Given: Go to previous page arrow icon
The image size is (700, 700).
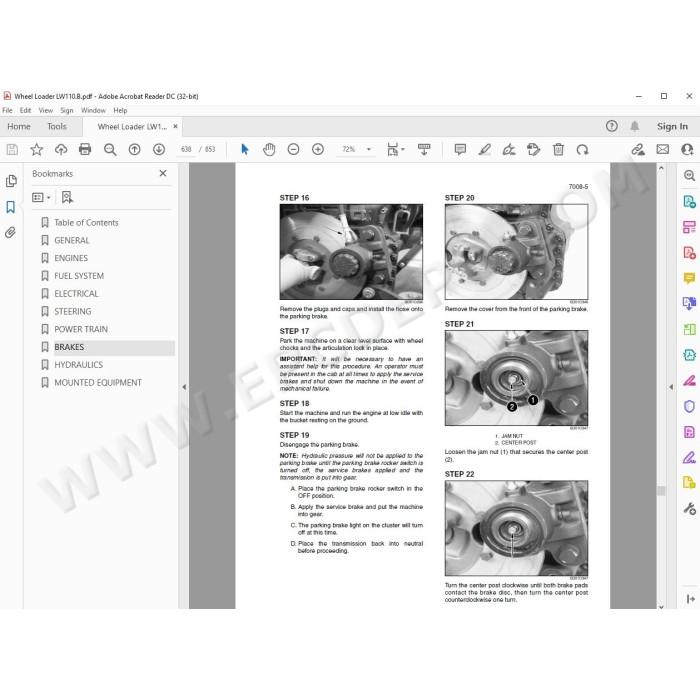Looking at the screenshot, I should point(134,150).
